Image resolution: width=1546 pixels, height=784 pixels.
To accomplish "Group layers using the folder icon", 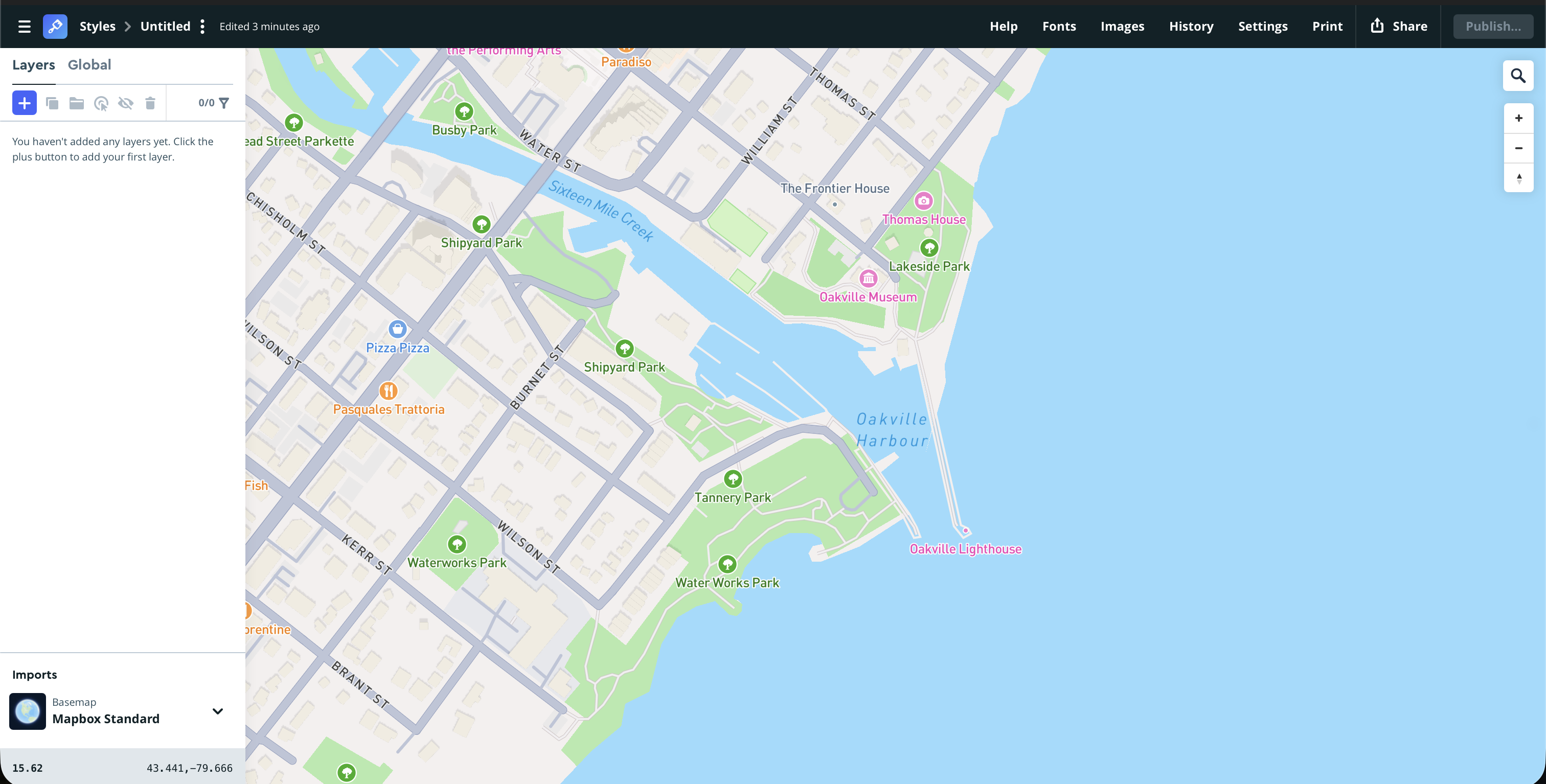I will coord(77,103).
